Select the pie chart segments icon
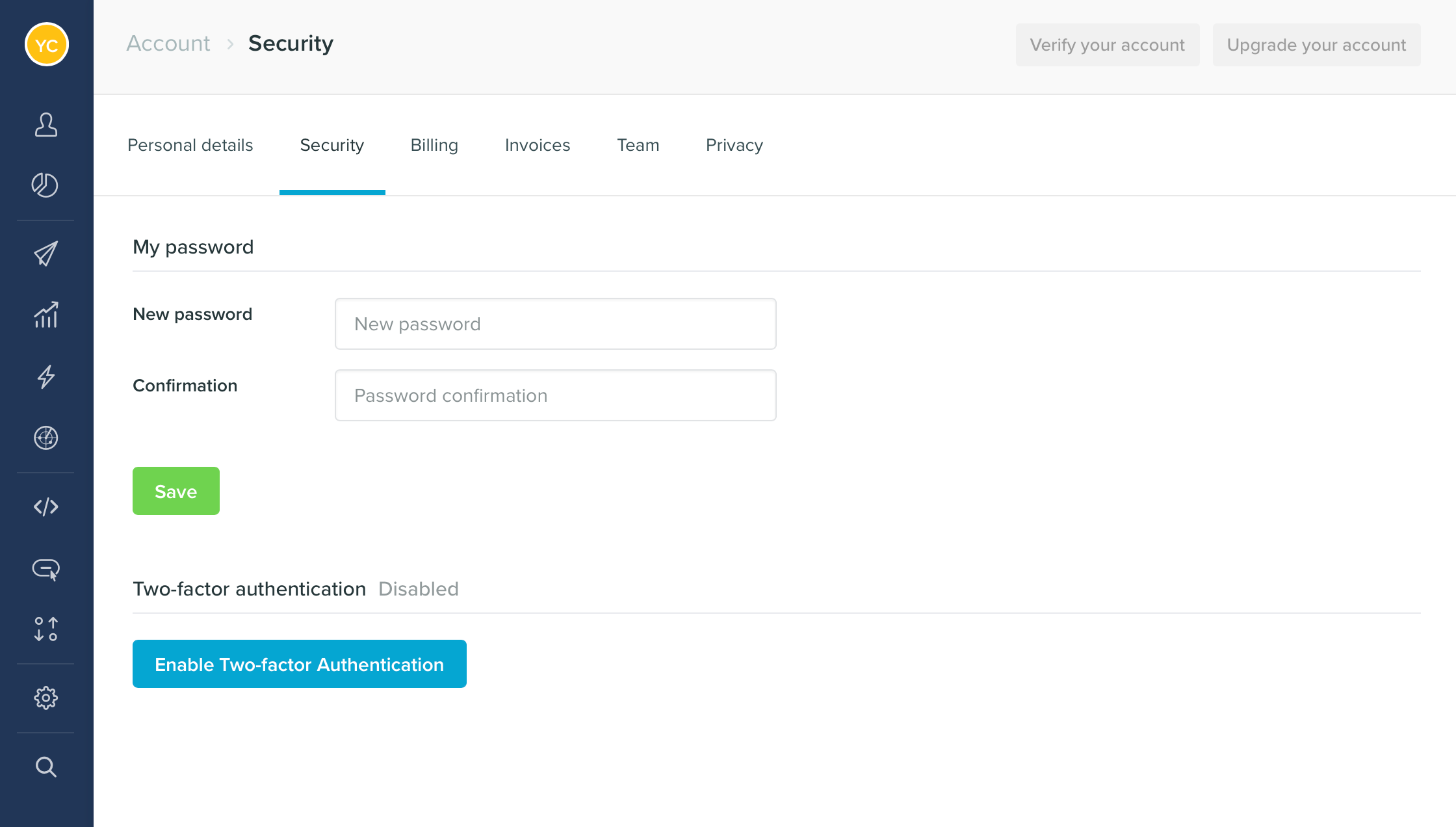Viewport: 1456px width, 827px height. (45, 185)
